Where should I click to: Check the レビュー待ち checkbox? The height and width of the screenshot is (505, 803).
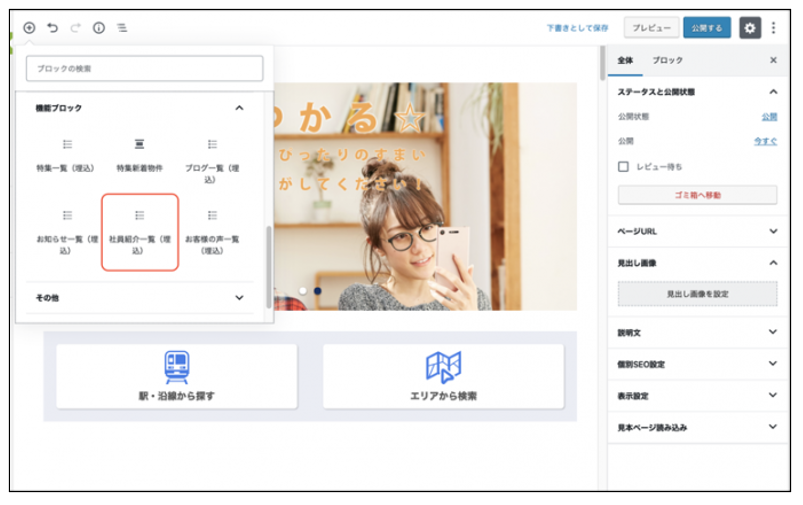(x=624, y=166)
